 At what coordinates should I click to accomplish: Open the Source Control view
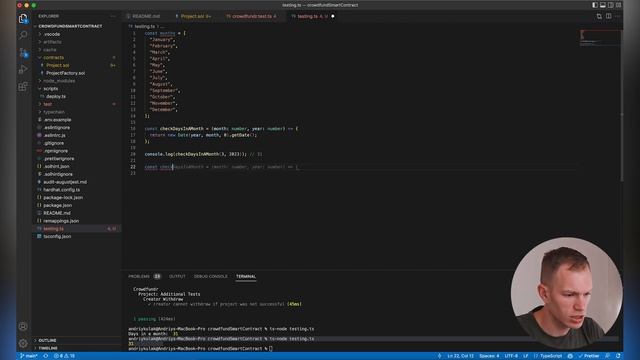pos(23,52)
